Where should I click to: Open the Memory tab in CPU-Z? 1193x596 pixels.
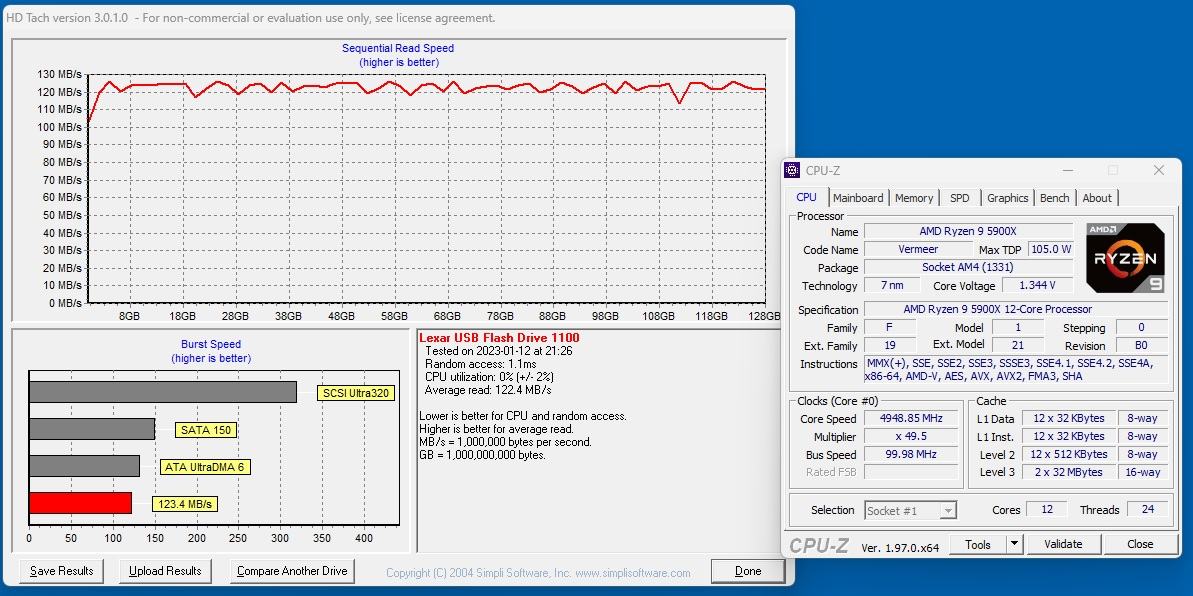914,198
